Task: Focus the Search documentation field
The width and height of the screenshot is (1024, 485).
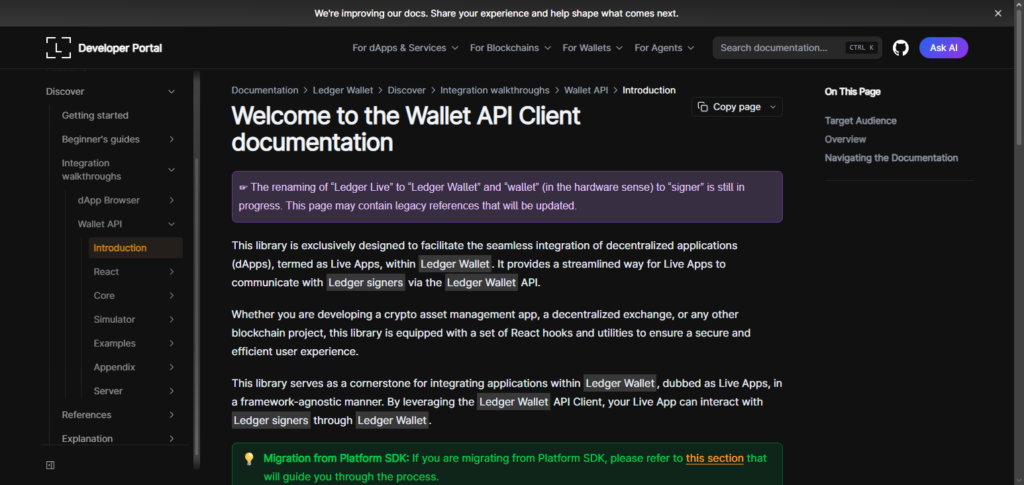Action: pyautogui.click(x=797, y=48)
